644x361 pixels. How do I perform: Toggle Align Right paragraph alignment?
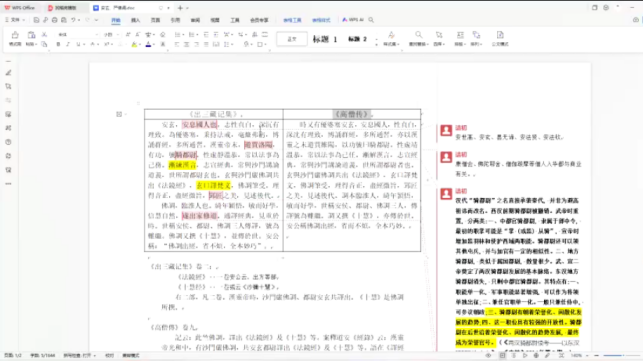click(196, 44)
